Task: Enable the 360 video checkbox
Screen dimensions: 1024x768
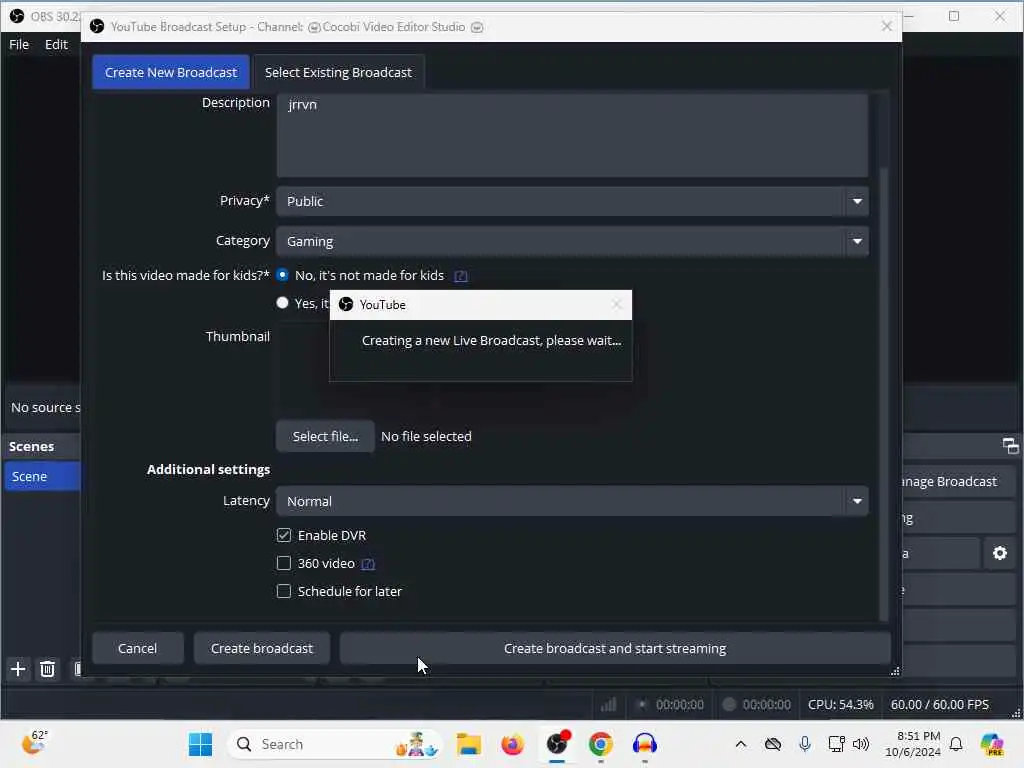Action: [283, 564]
